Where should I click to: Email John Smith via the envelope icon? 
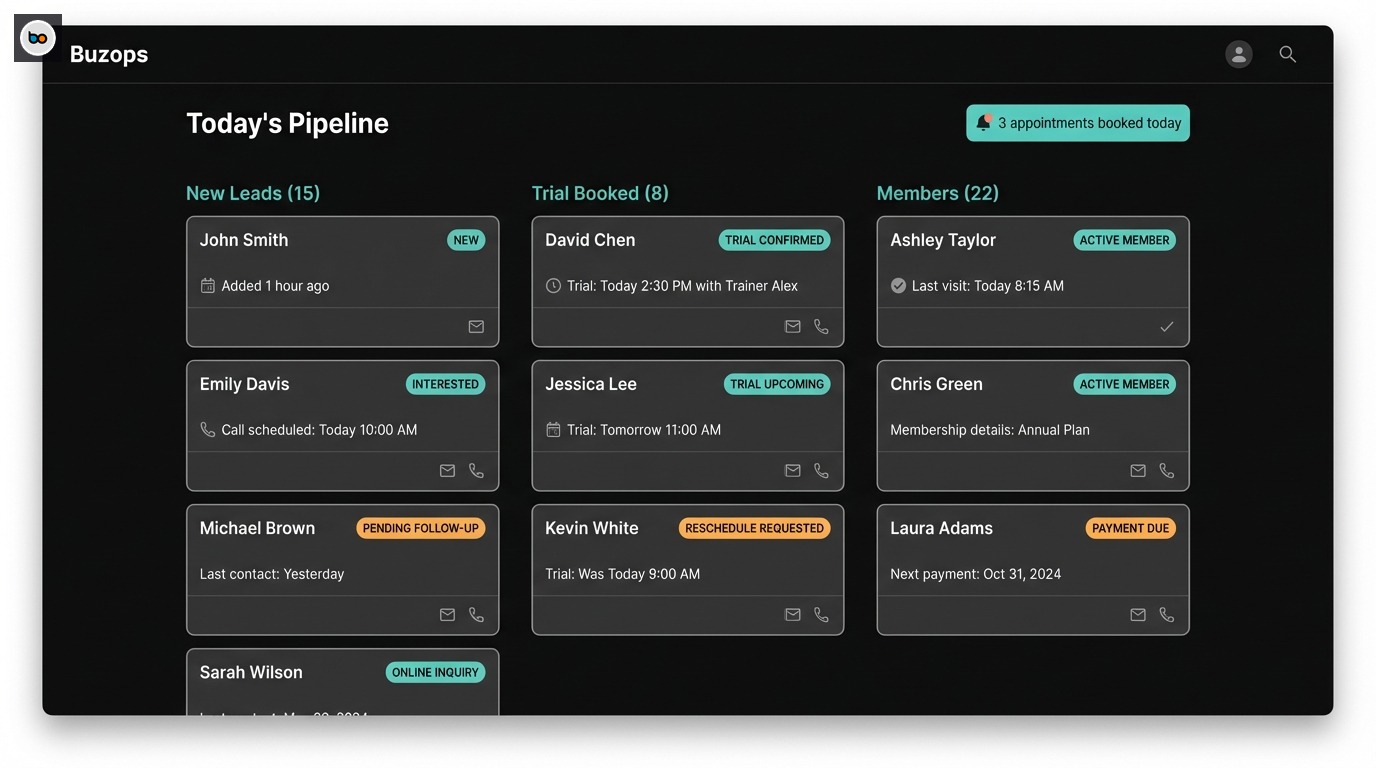point(476,326)
